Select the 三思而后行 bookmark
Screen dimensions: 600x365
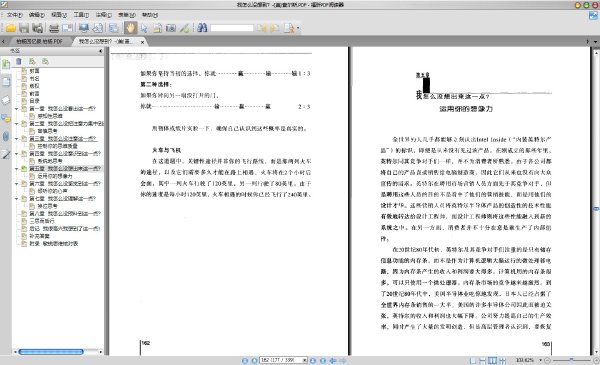click(42, 221)
